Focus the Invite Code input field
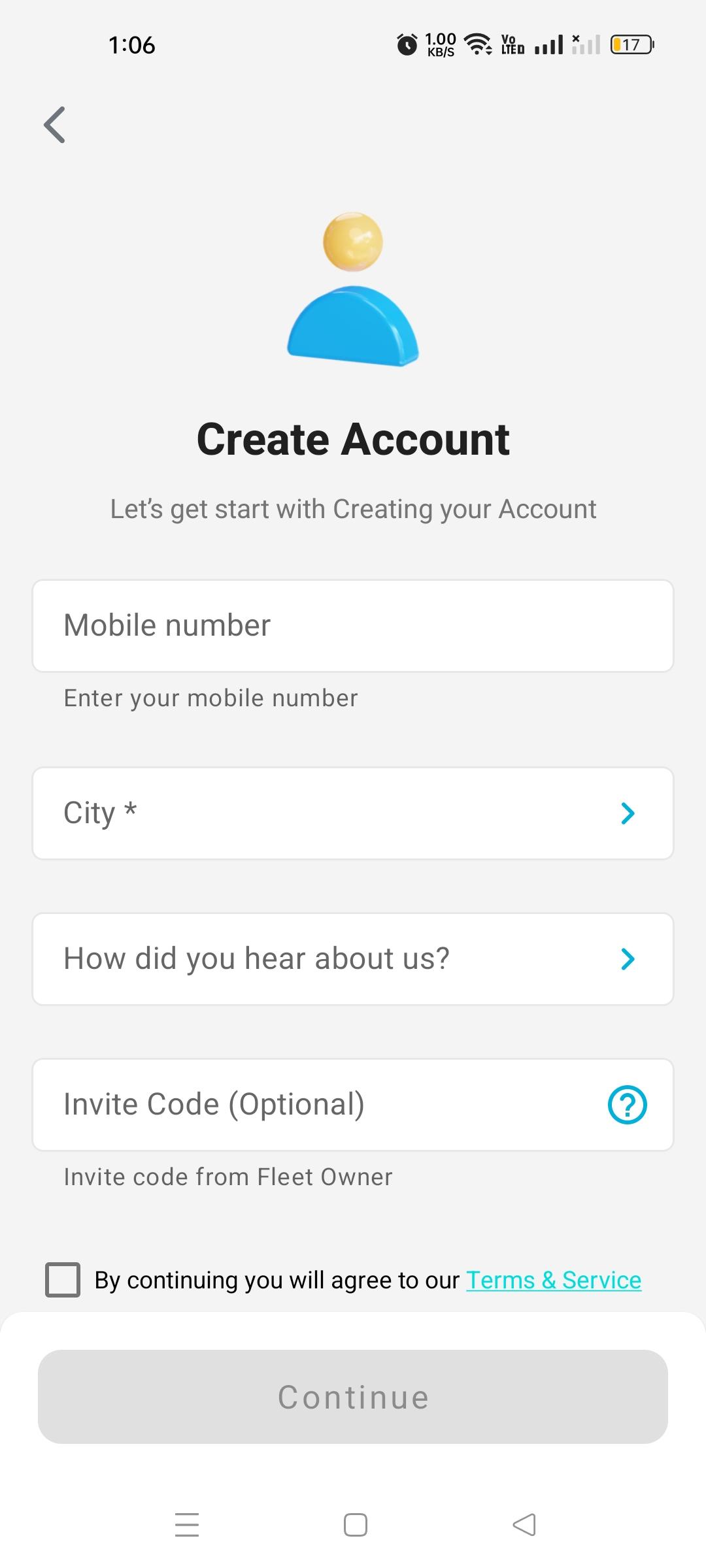This screenshot has height=1568, width=706. [314, 1105]
